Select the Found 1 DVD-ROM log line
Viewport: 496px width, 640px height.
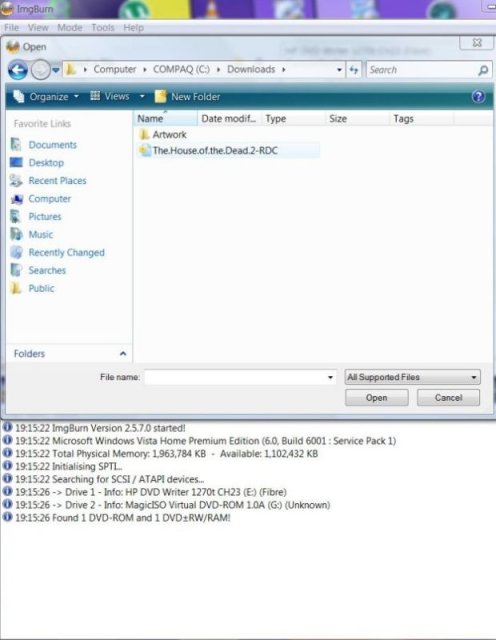[117, 518]
